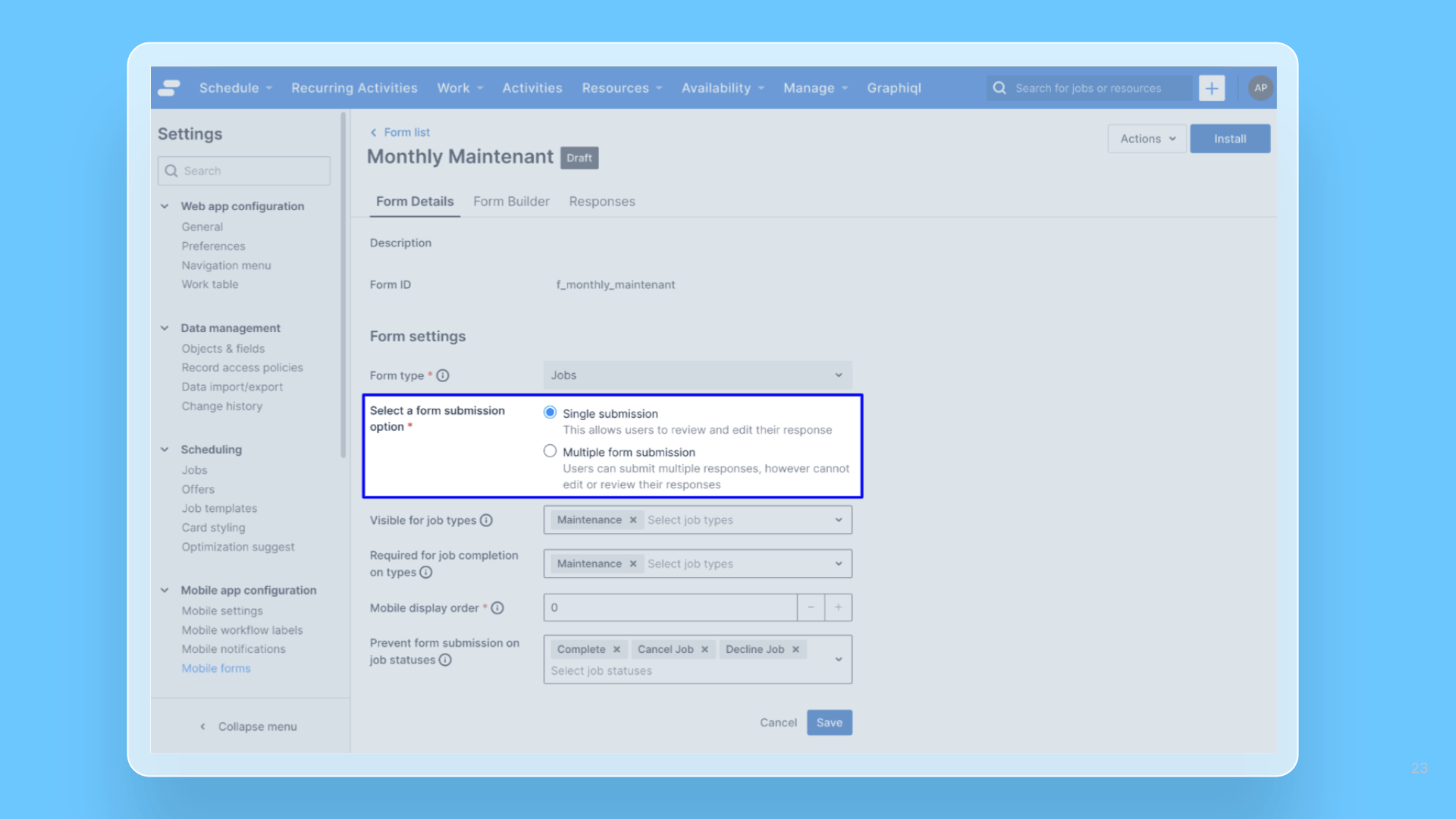Click the Save button

tap(830, 723)
